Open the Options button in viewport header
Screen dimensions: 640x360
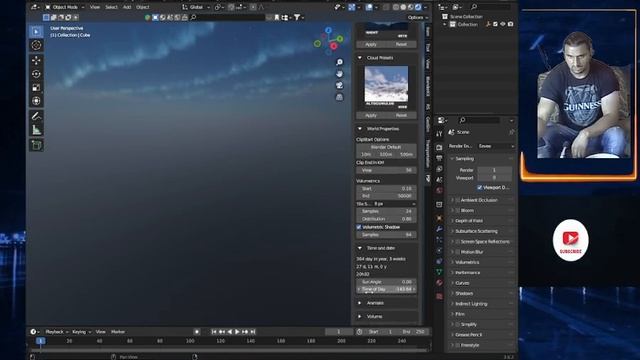pos(418,18)
